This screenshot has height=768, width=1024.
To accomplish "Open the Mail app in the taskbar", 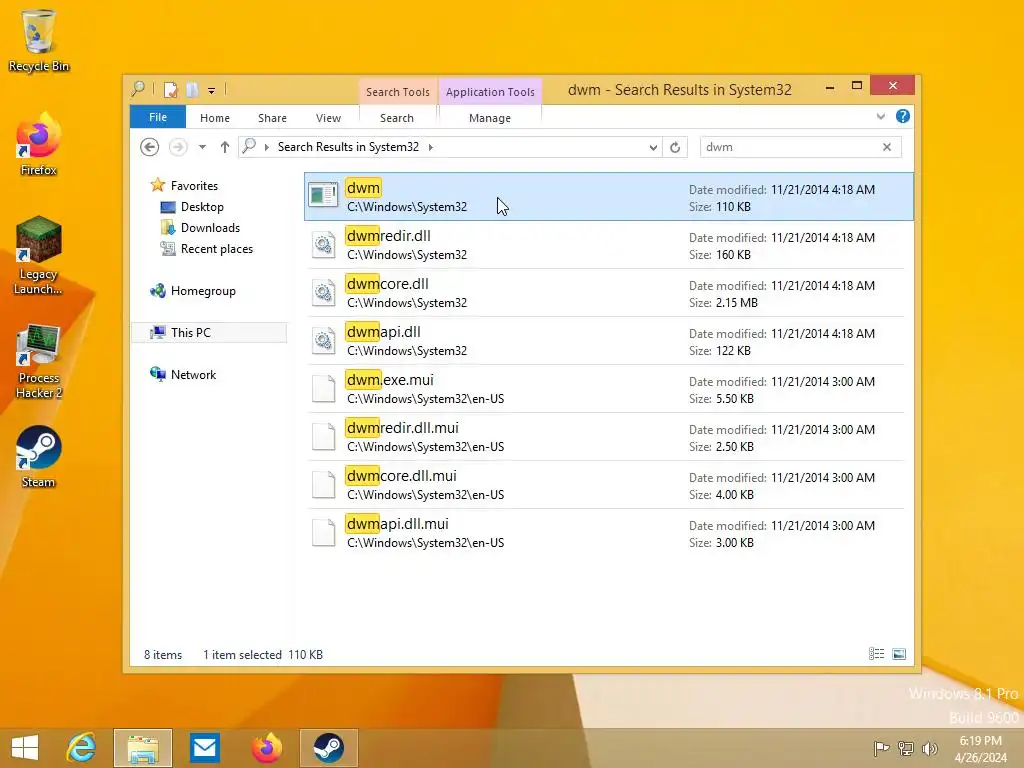I will [x=205, y=748].
